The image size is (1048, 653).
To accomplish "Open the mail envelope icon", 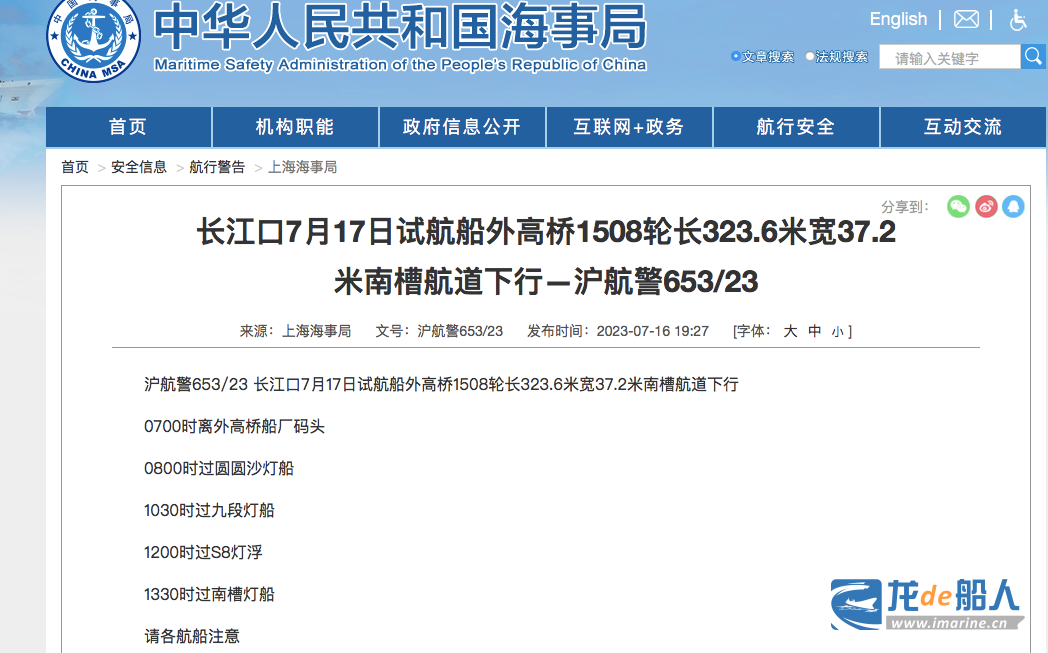I will 966,19.
